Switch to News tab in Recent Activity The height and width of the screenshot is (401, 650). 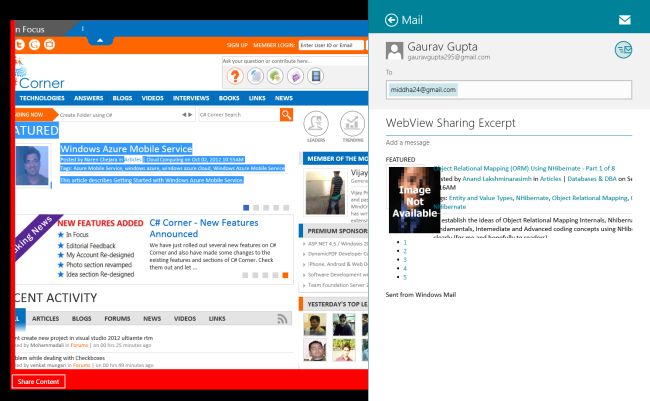152,318
